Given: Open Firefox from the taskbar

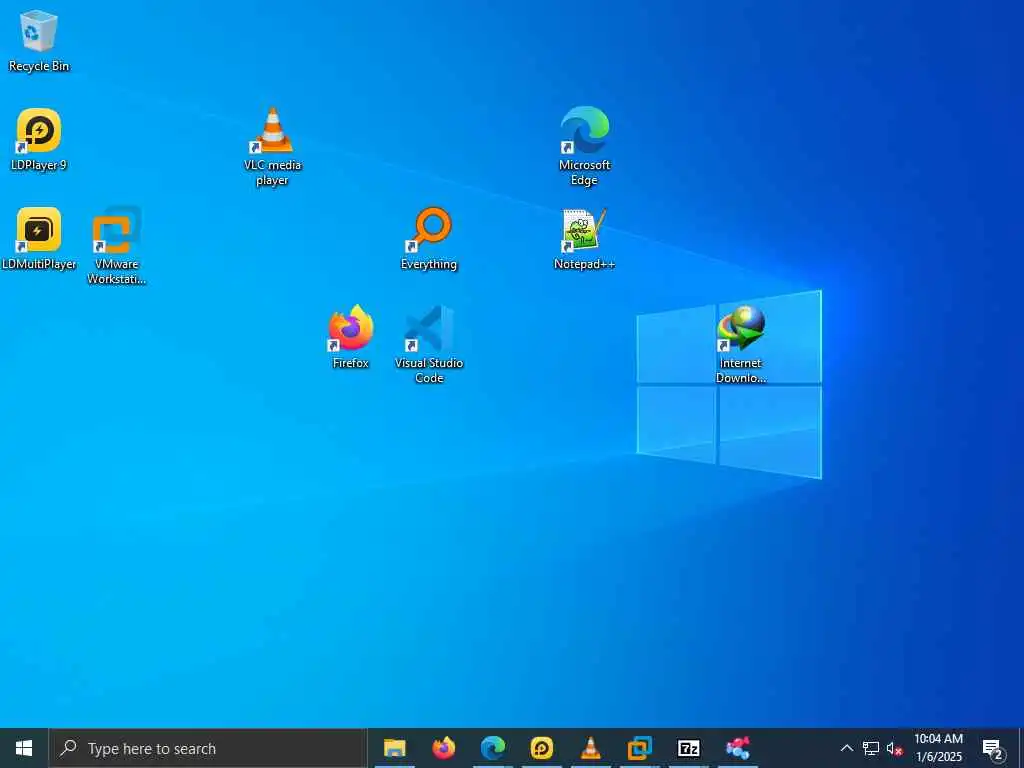Looking at the screenshot, I should click(x=443, y=748).
